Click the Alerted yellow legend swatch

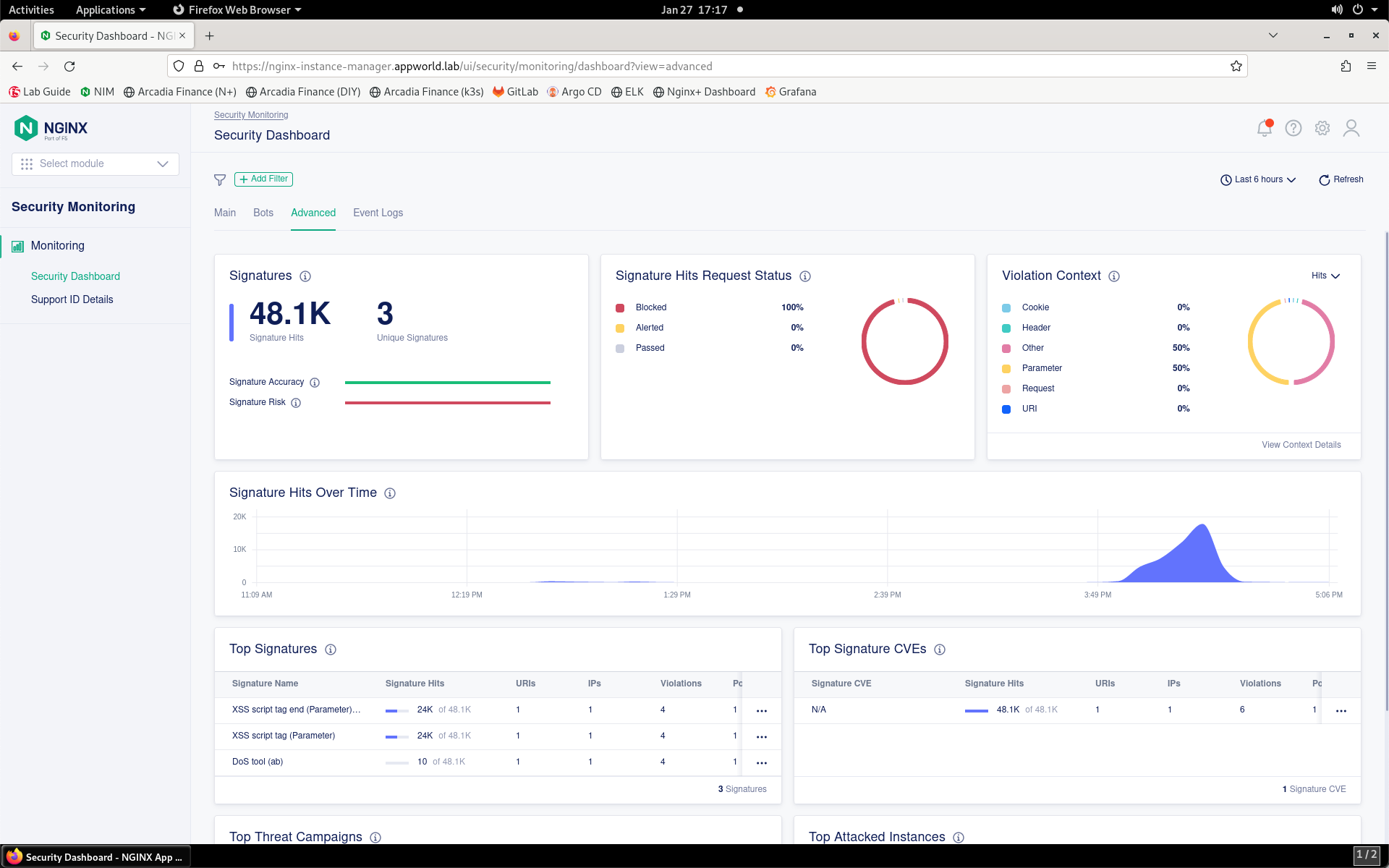click(620, 328)
